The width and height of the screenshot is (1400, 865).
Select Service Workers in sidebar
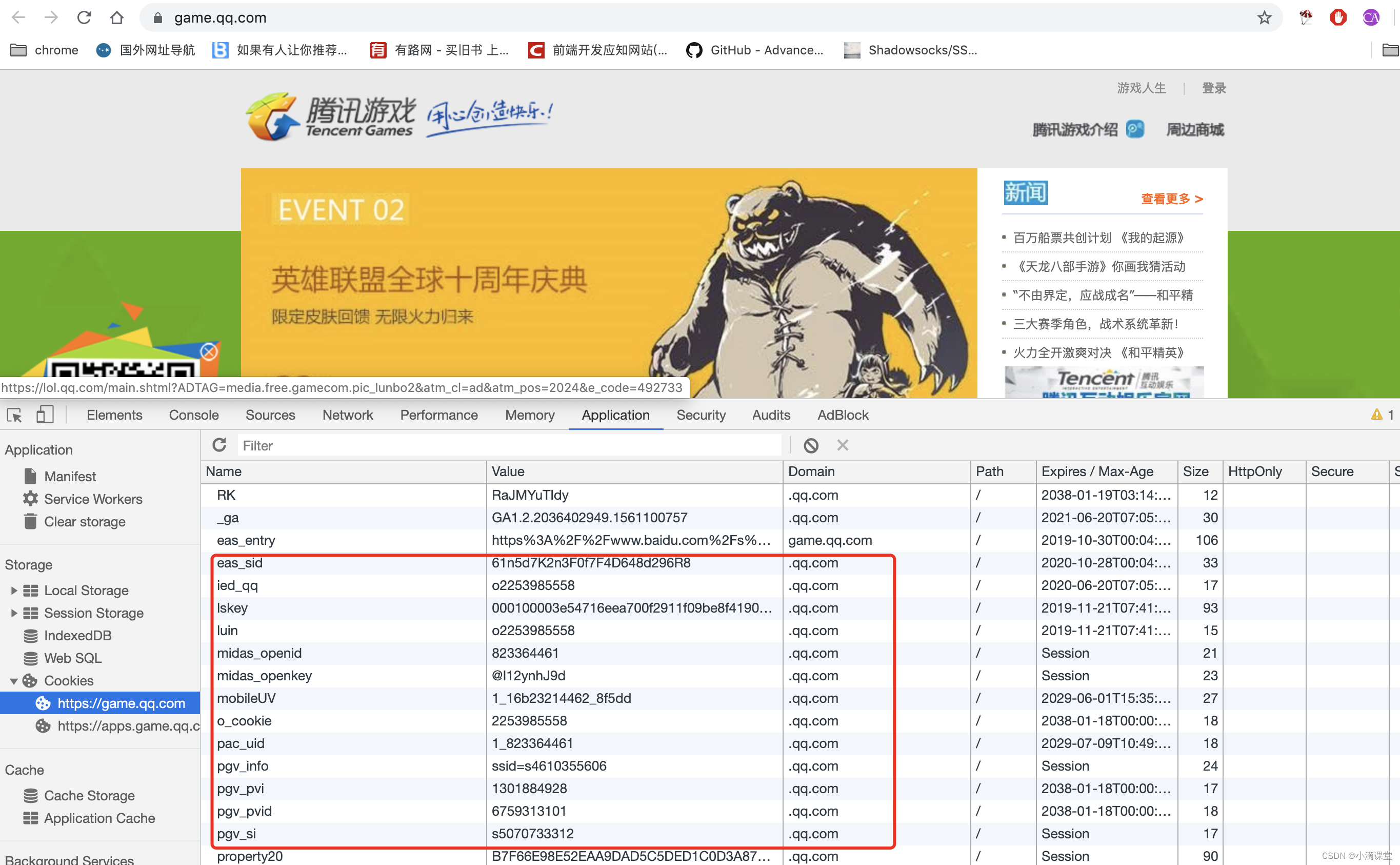click(93, 499)
